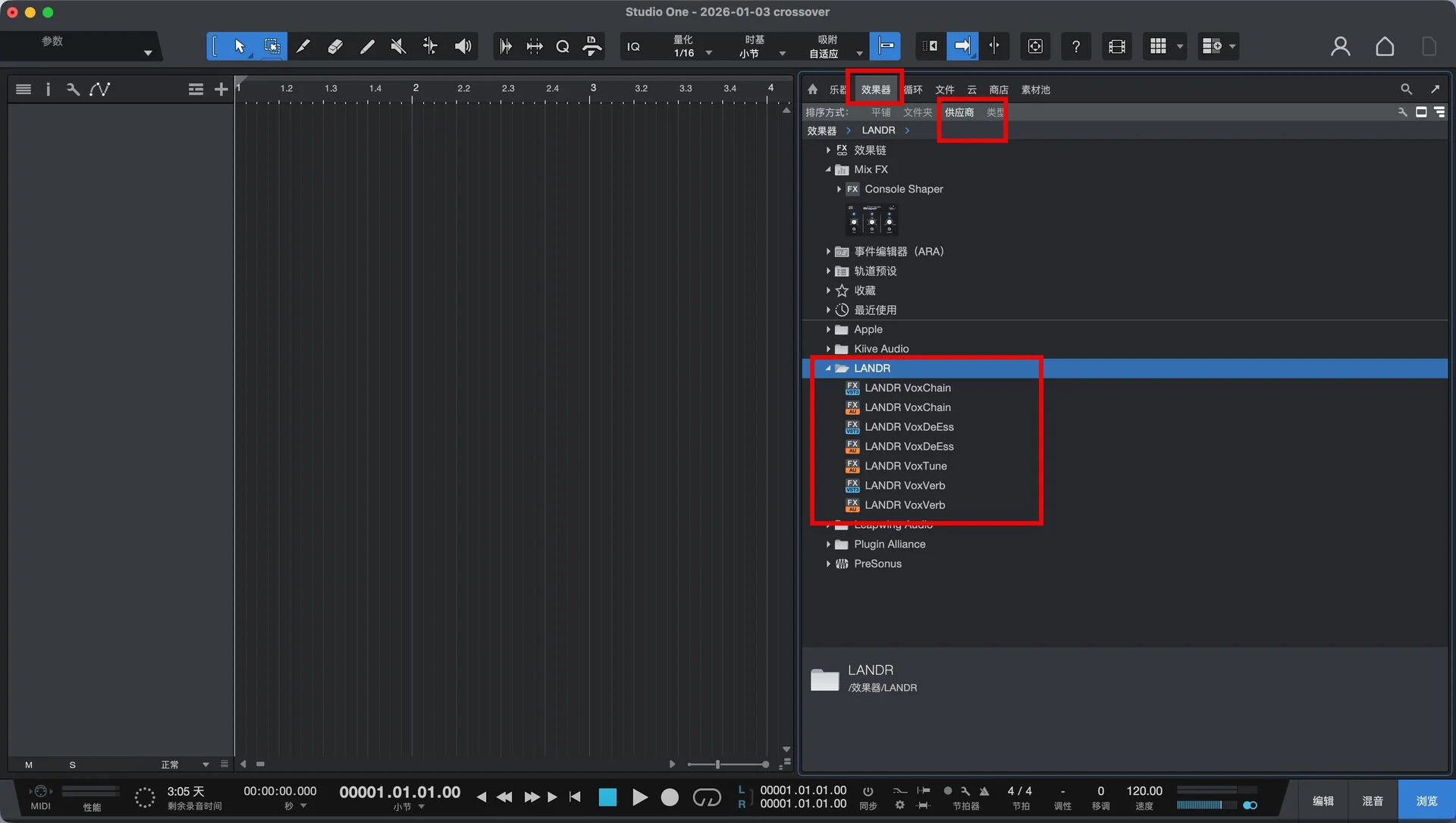Switch to the 循环 browser tab
The image size is (1456, 823).
tap(913, 90)
